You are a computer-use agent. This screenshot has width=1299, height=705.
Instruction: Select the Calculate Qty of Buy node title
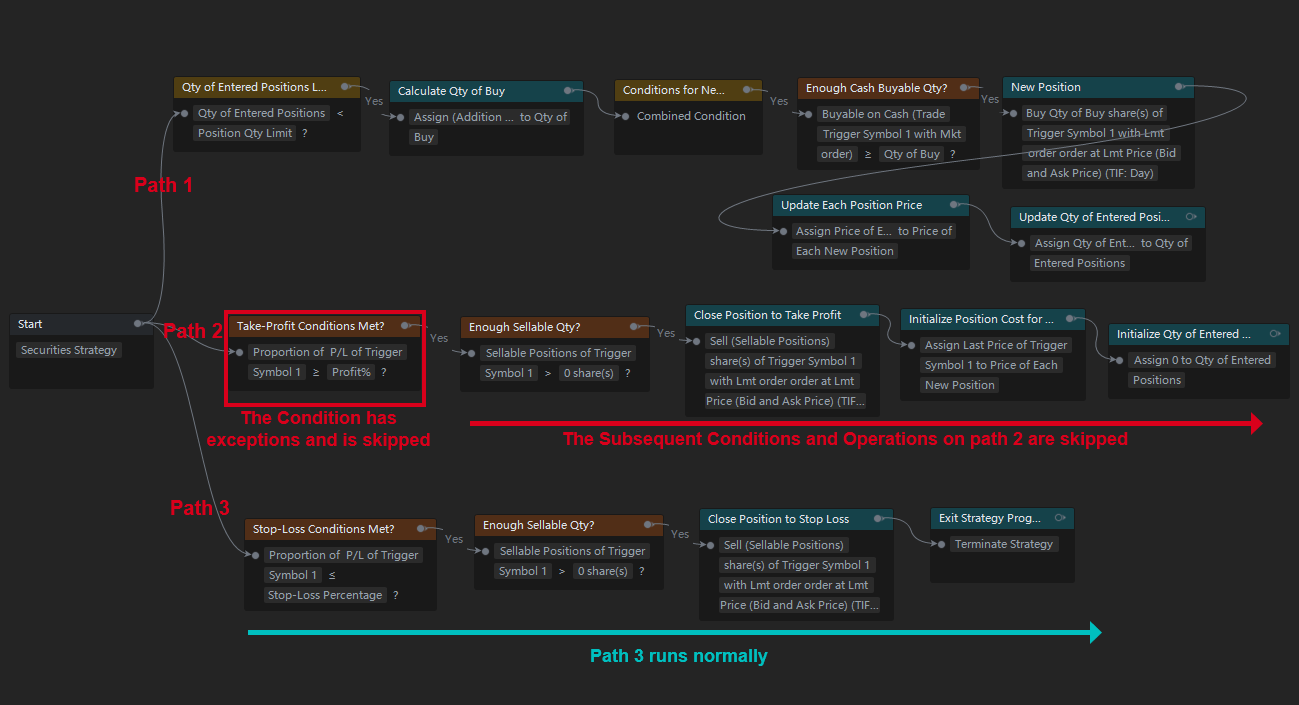tap(451, 91)
